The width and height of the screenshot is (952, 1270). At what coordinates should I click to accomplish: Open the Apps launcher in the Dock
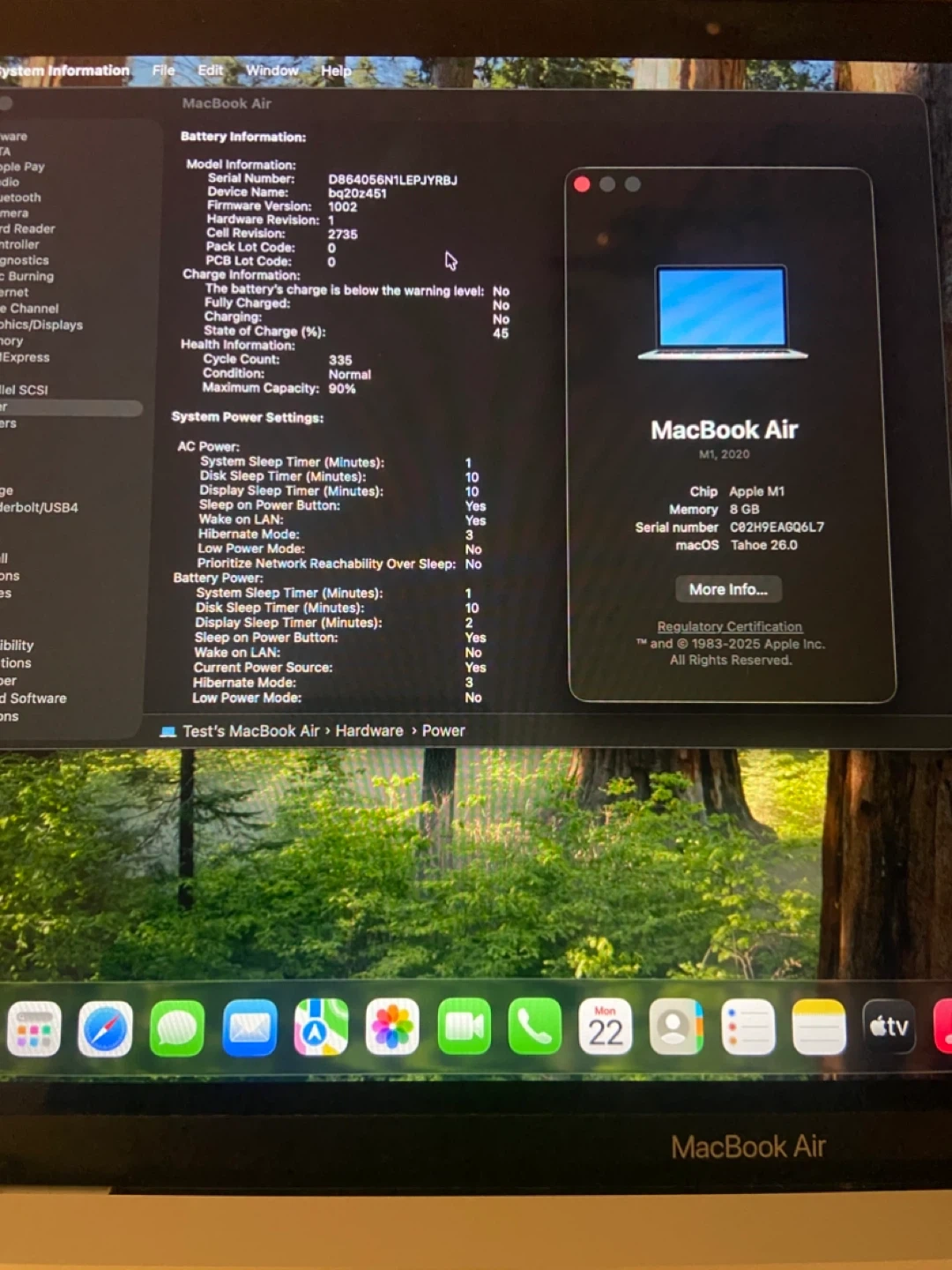[x=33, y=1028]
